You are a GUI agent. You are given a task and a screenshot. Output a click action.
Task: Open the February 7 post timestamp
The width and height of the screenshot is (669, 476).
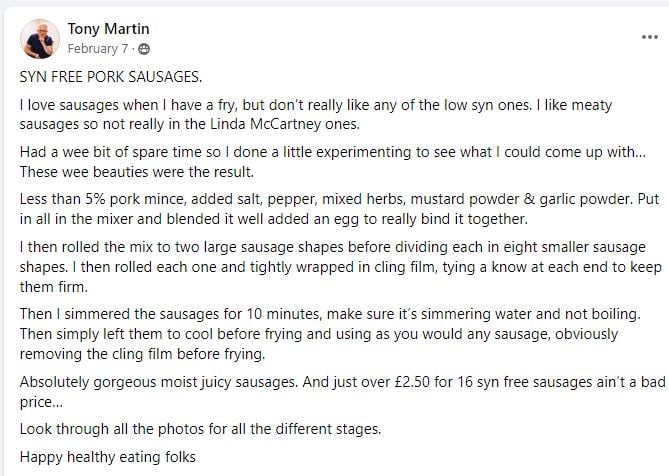tap(98, 49)
